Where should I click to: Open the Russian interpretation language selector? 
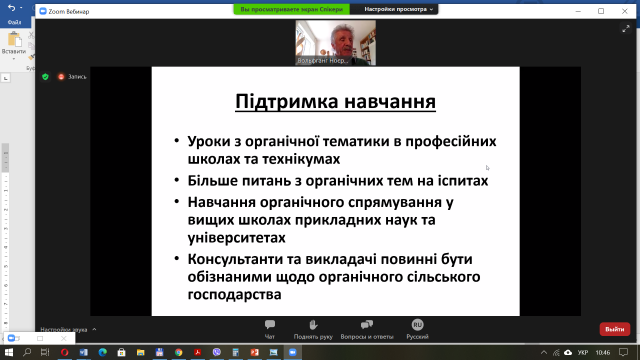pos(417,330)
